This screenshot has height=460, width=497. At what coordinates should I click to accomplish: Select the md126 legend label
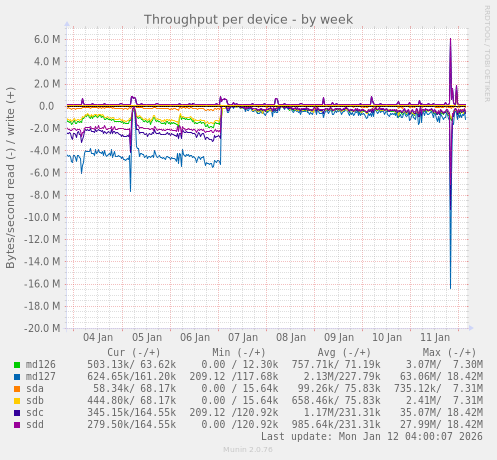pyautogui.click(x=41, y=365)
